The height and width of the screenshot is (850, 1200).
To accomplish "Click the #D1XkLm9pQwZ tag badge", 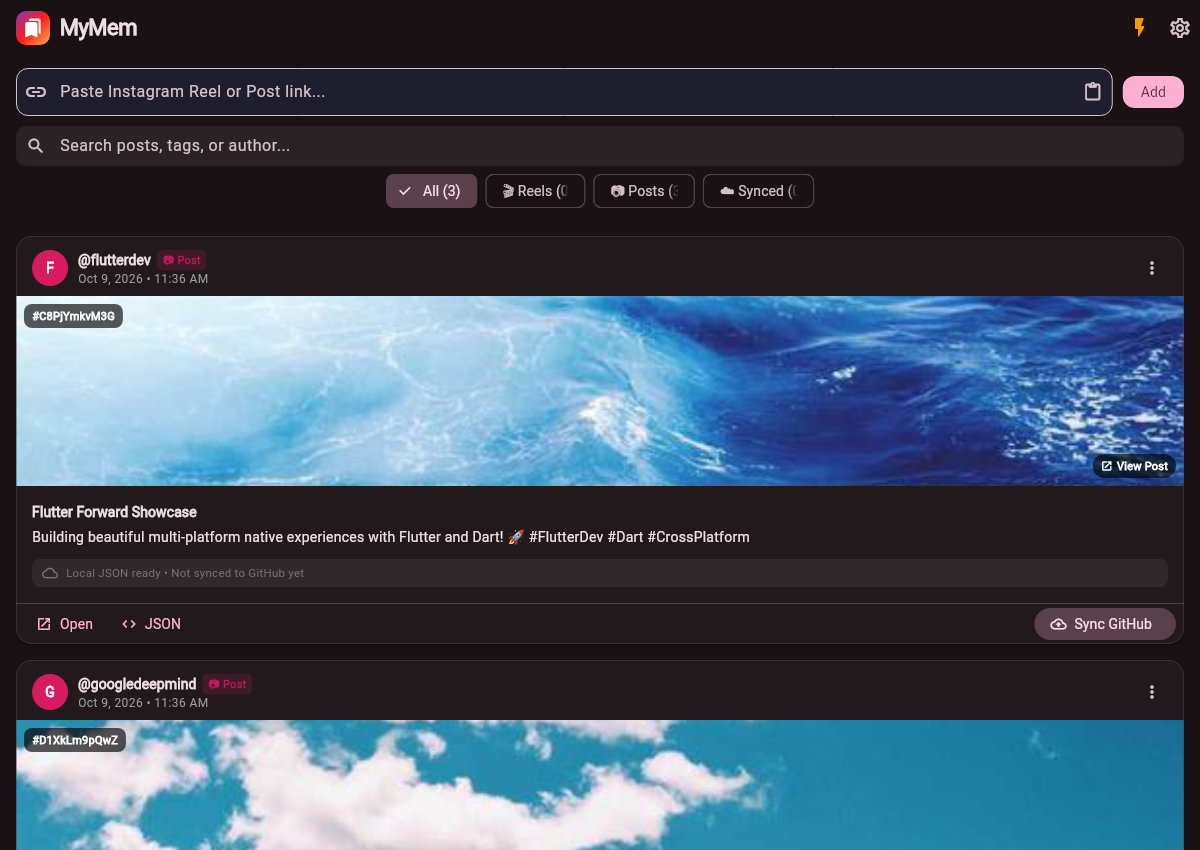I will click(x=75, y=740).
